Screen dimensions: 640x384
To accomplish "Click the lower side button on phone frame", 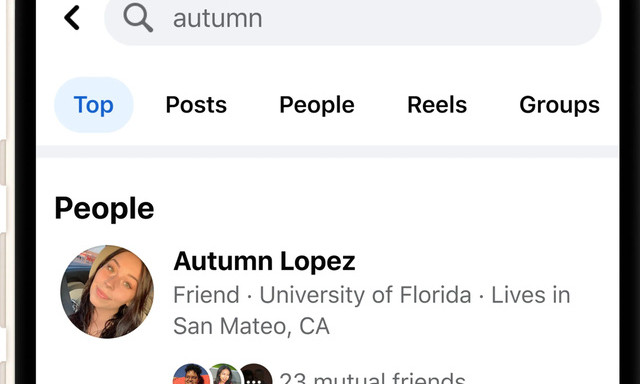I will [3, 280].
